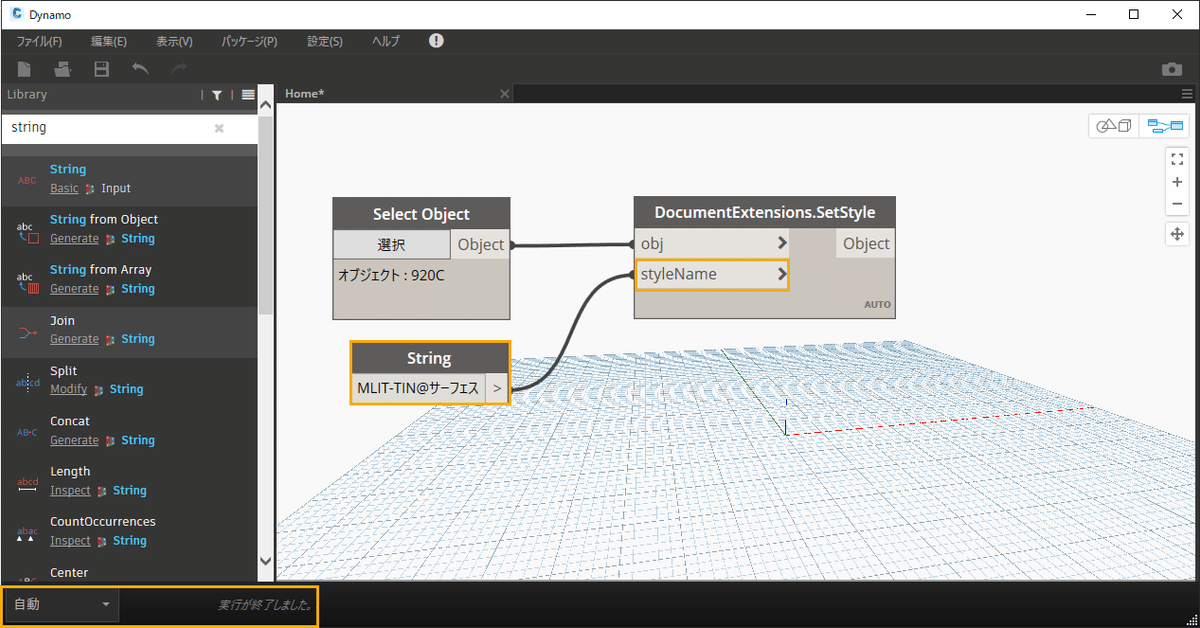
Task: Click the zoom in plus button
Action: tap(1177, 182)
